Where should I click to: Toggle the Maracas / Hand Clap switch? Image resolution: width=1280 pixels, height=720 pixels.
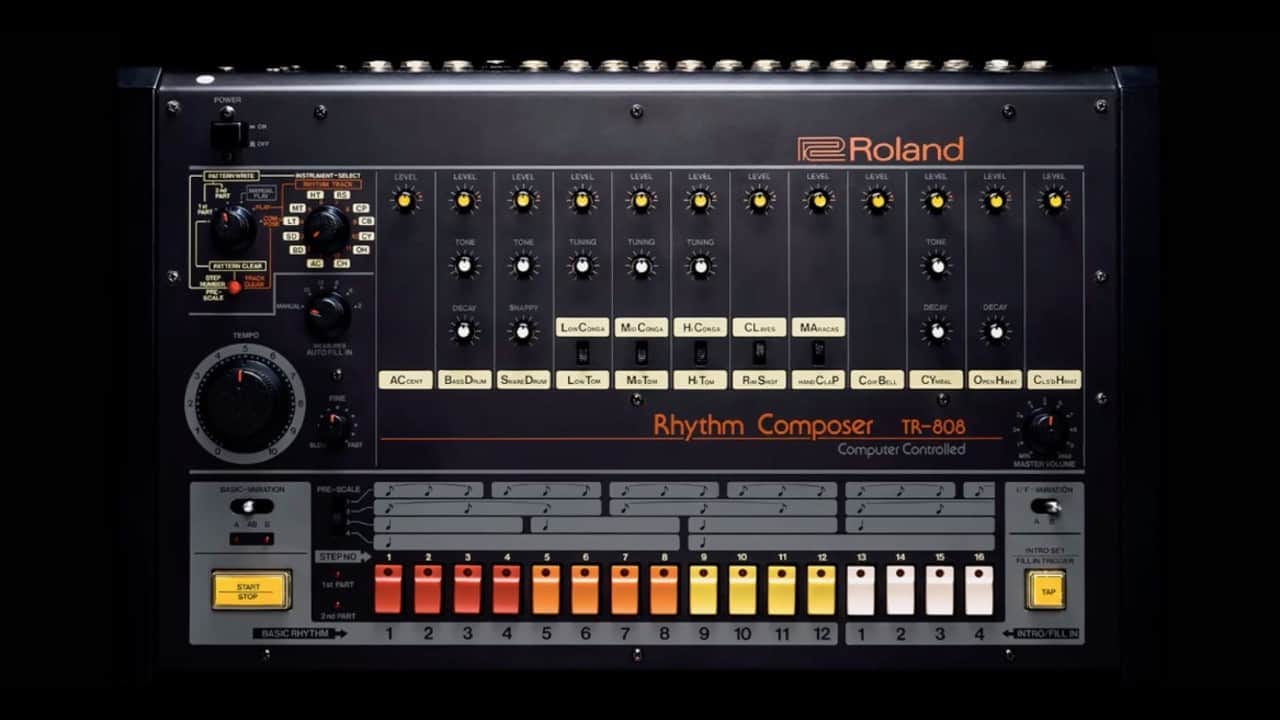pyautogui.click(x=818, y=353)
